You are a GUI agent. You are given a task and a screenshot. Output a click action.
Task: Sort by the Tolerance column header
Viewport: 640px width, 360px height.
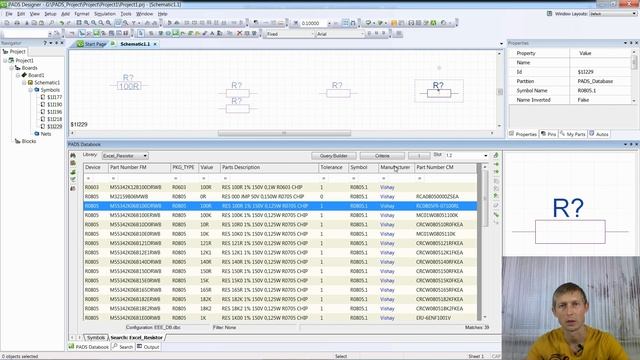pos(333,167)
